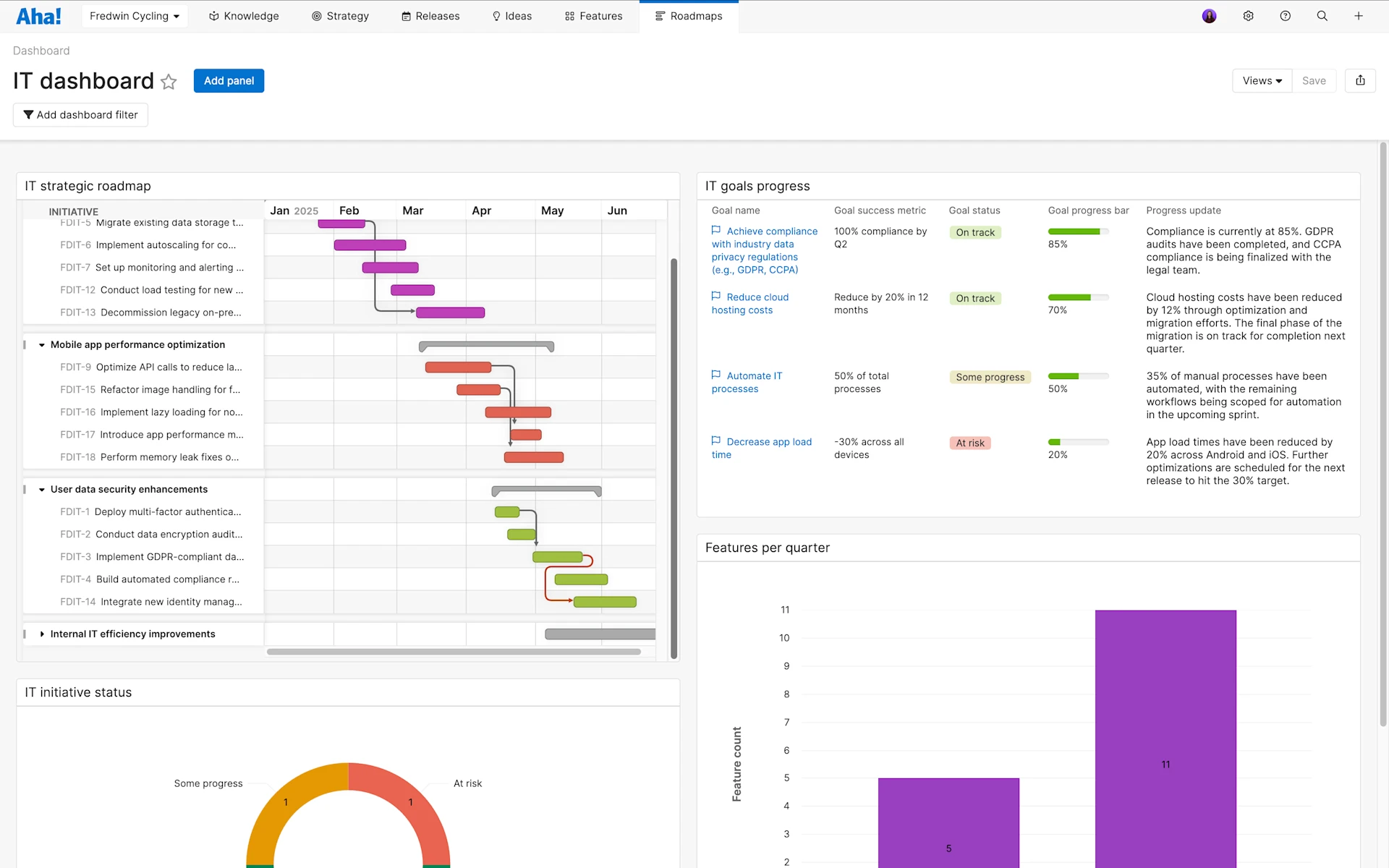1389x868 pixels.
Task: Click the Add panel button
Action: [x=229, y=81]
